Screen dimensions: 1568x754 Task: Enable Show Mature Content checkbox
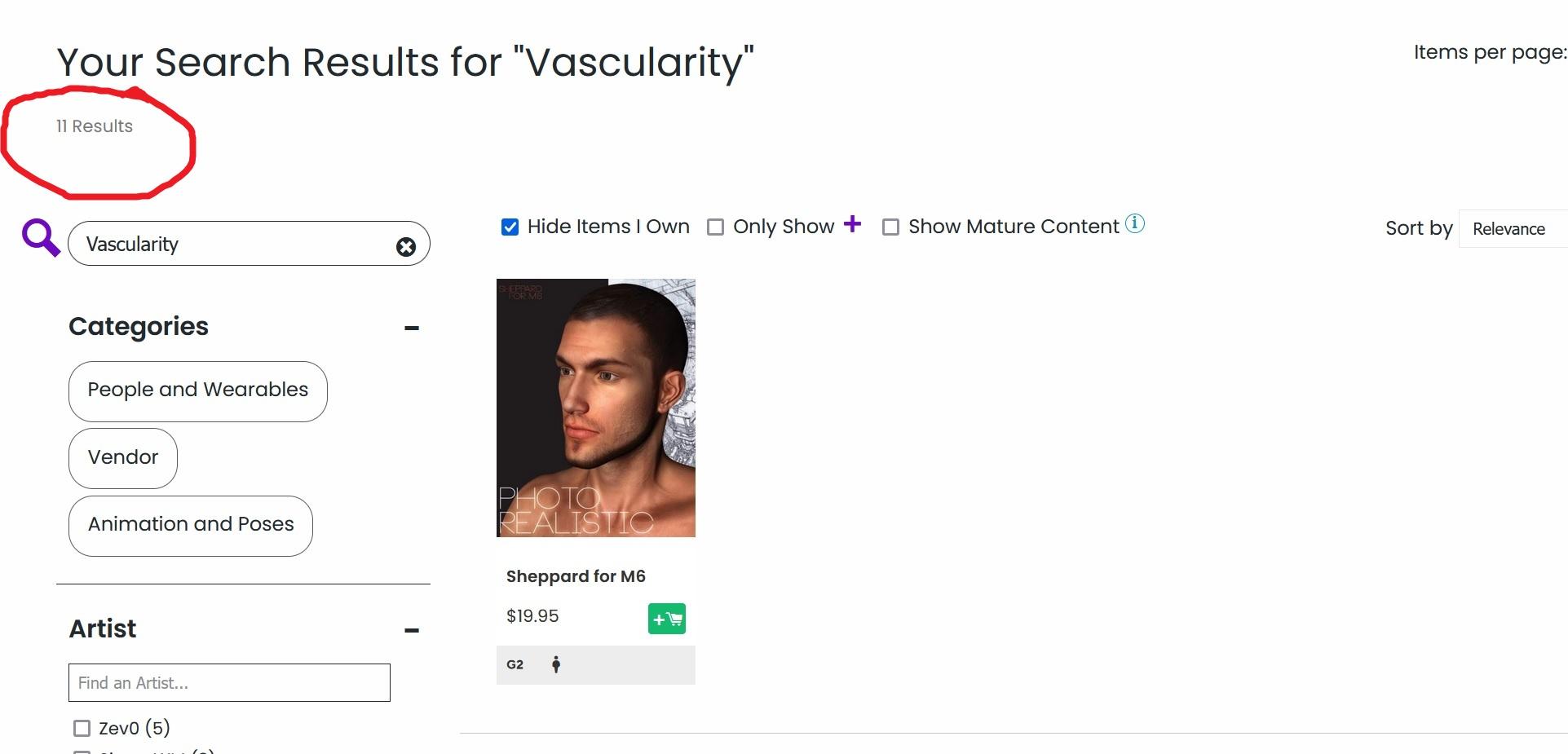[890, 227]
